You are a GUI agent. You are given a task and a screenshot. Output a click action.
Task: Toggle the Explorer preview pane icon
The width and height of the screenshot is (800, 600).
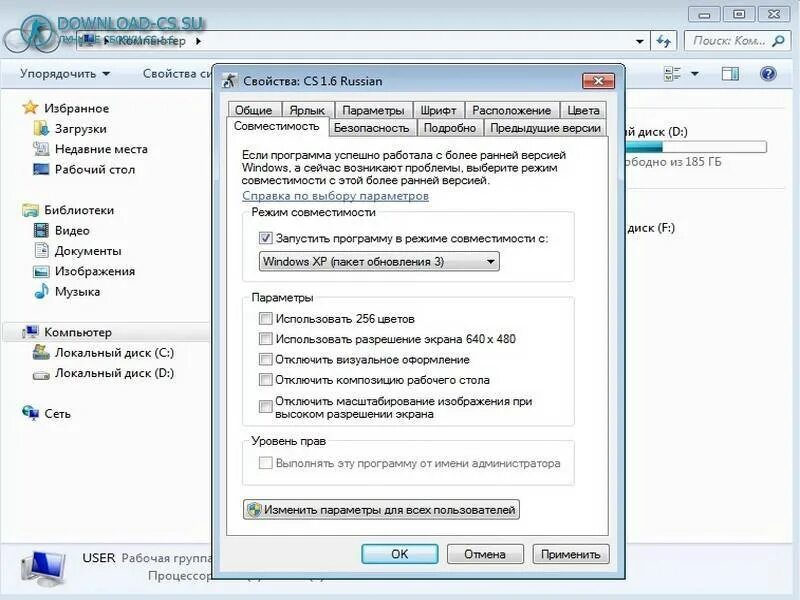coord(730,74)
